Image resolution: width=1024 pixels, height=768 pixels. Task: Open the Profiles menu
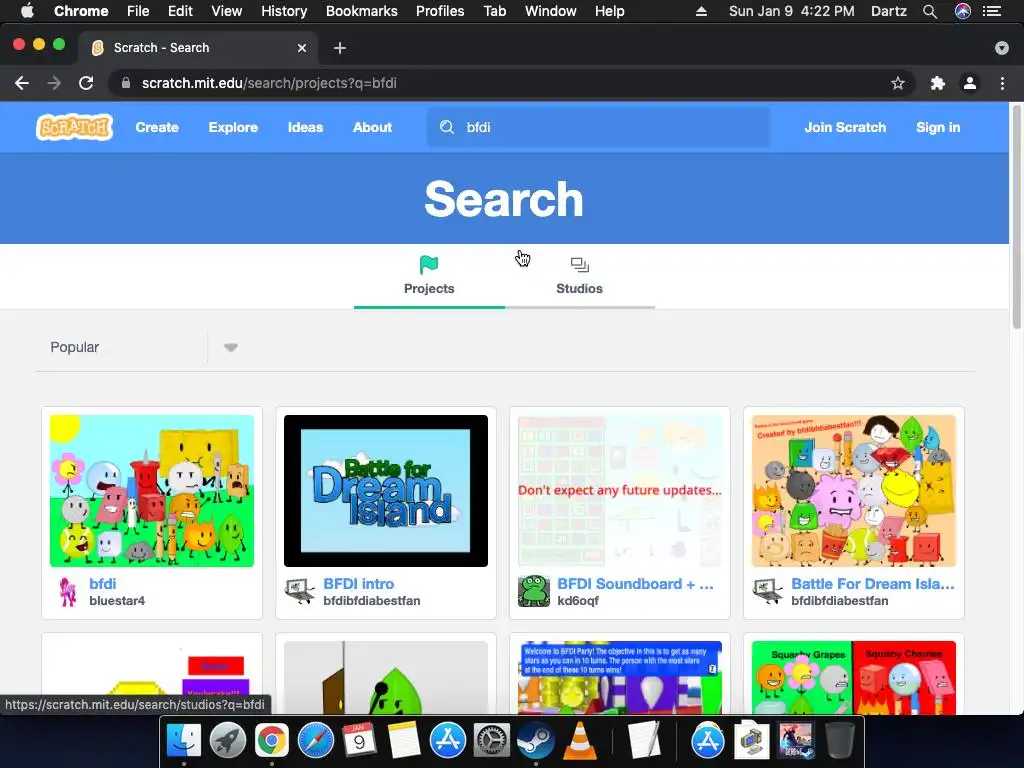pyautogui.click(x=440, y=11)
